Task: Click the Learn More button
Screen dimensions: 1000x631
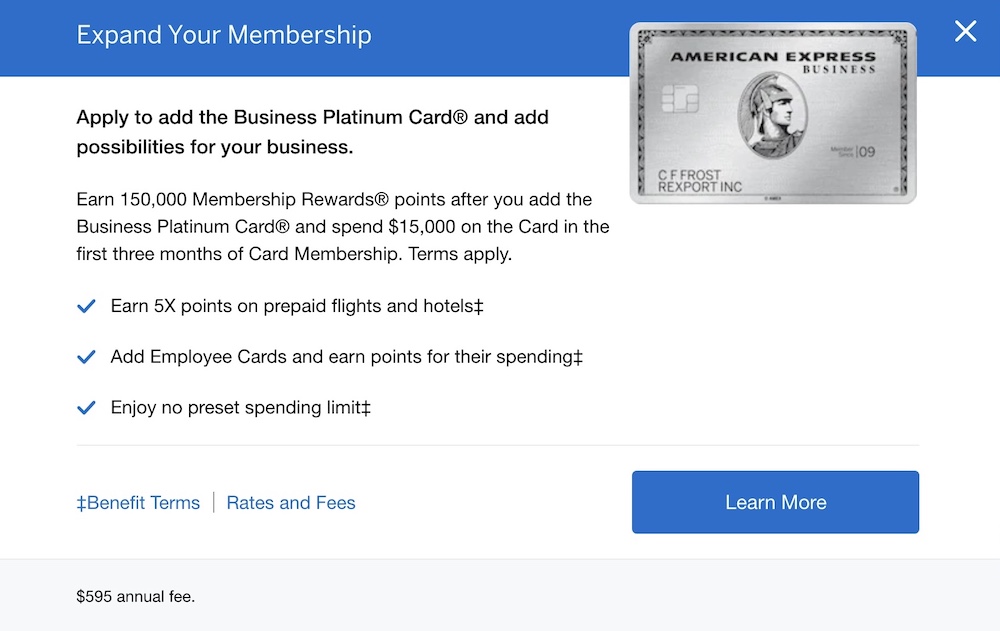Action: click(775, 502)
